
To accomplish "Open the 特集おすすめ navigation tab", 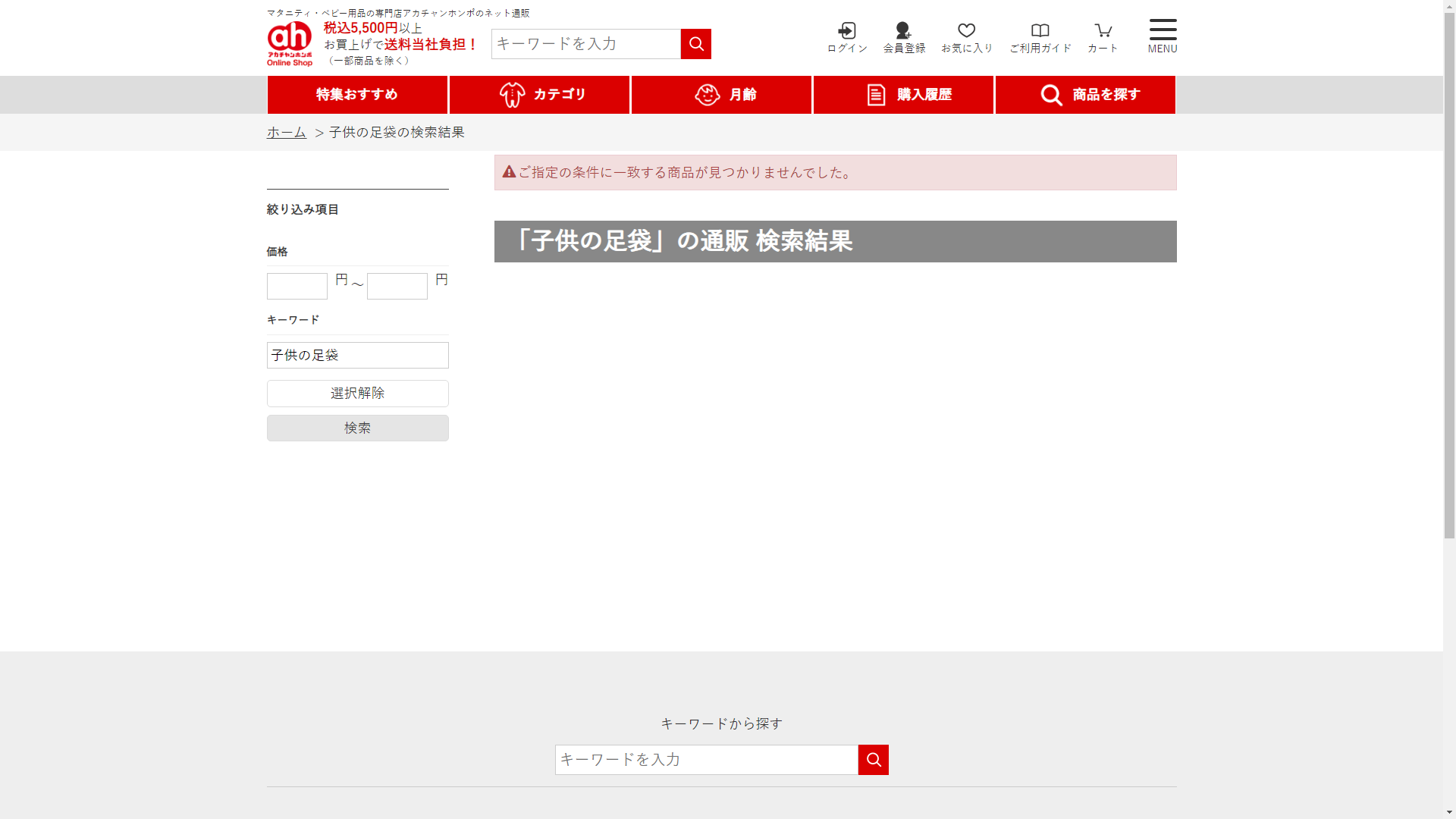I will pyautogui.click(x=357, y=95).
